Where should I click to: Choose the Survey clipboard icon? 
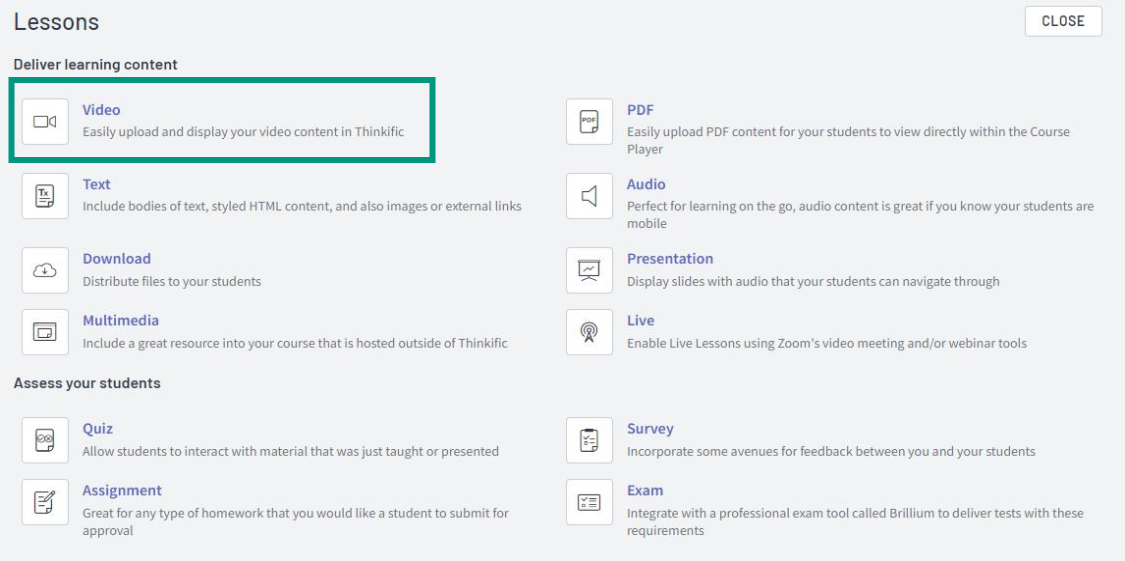pos(589,440)
